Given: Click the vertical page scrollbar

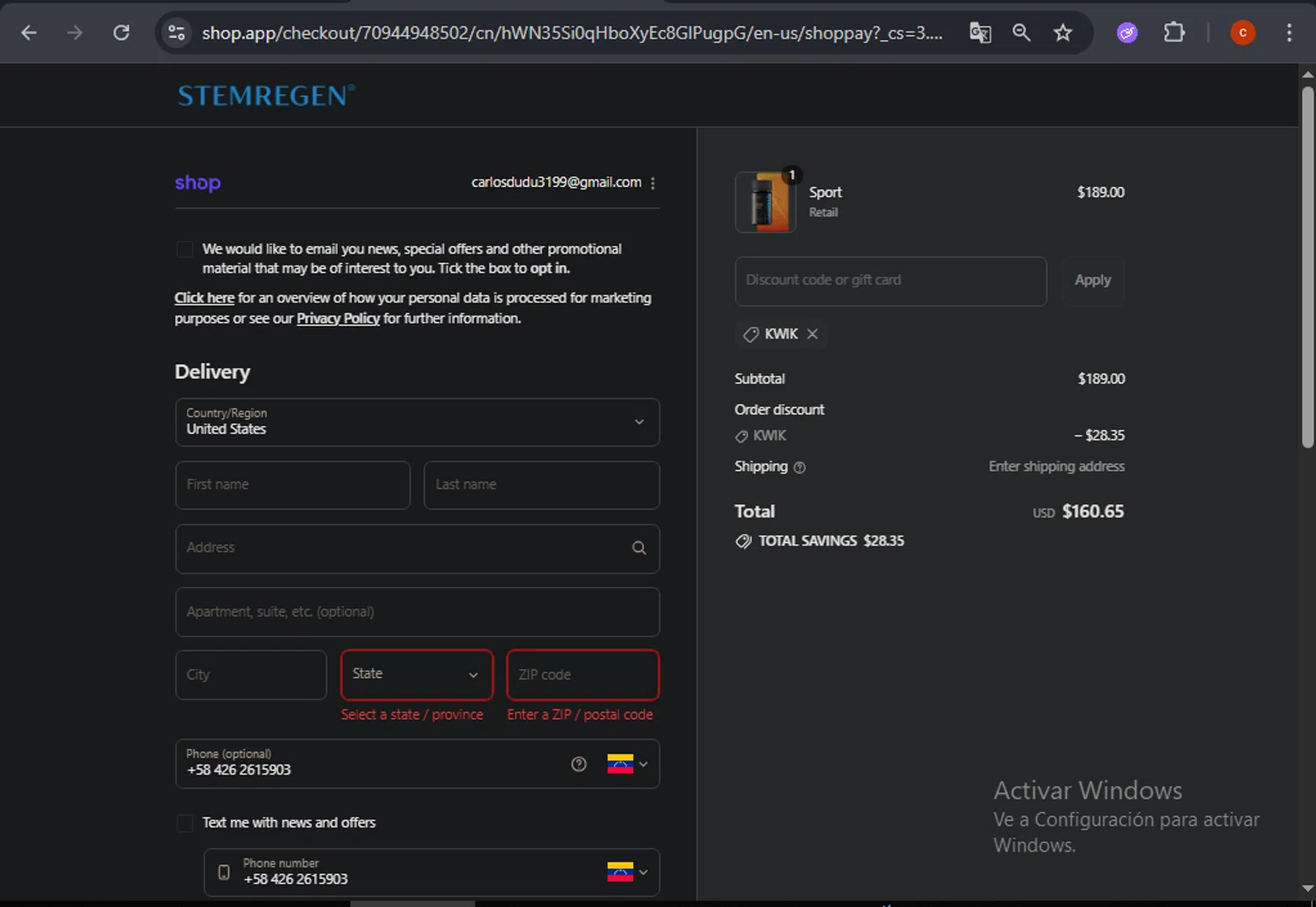Looking at the screenshot, I should pos(1307,268).
